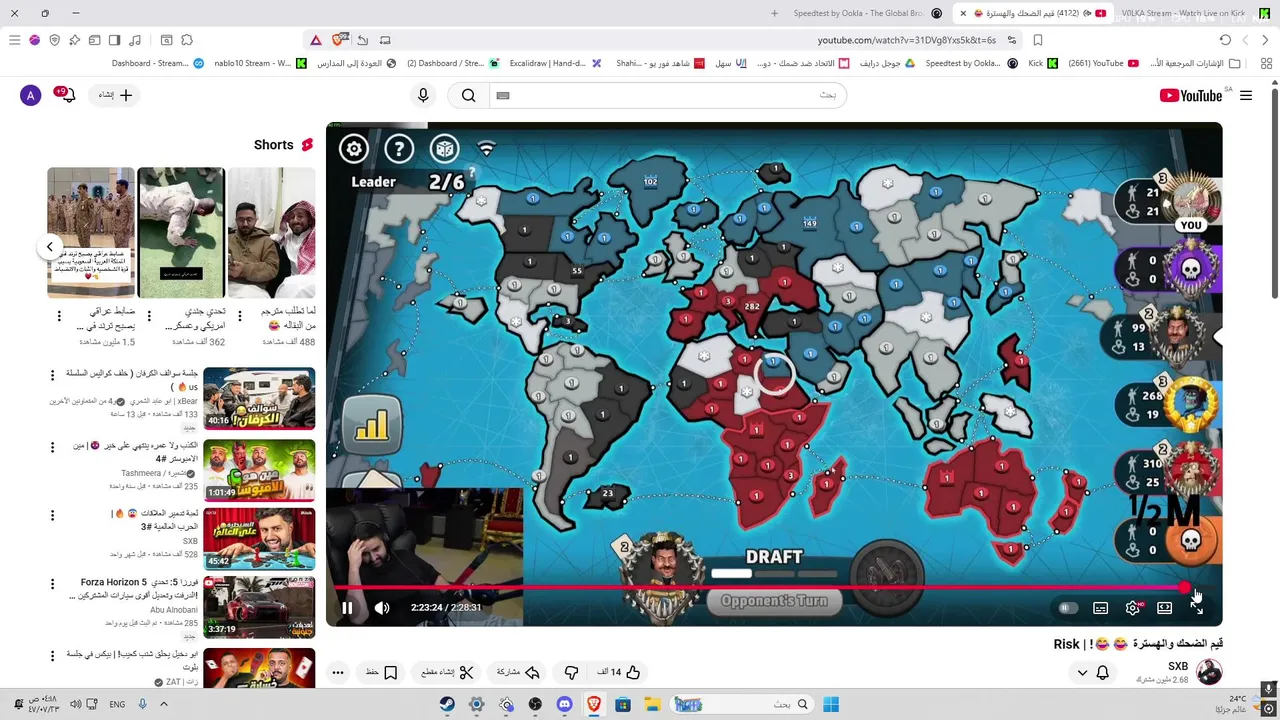Open recommended video جلسة سوالف الكرفان thumbnail
This screenshot has width=1280, height=720.
[x=259, y=398]
